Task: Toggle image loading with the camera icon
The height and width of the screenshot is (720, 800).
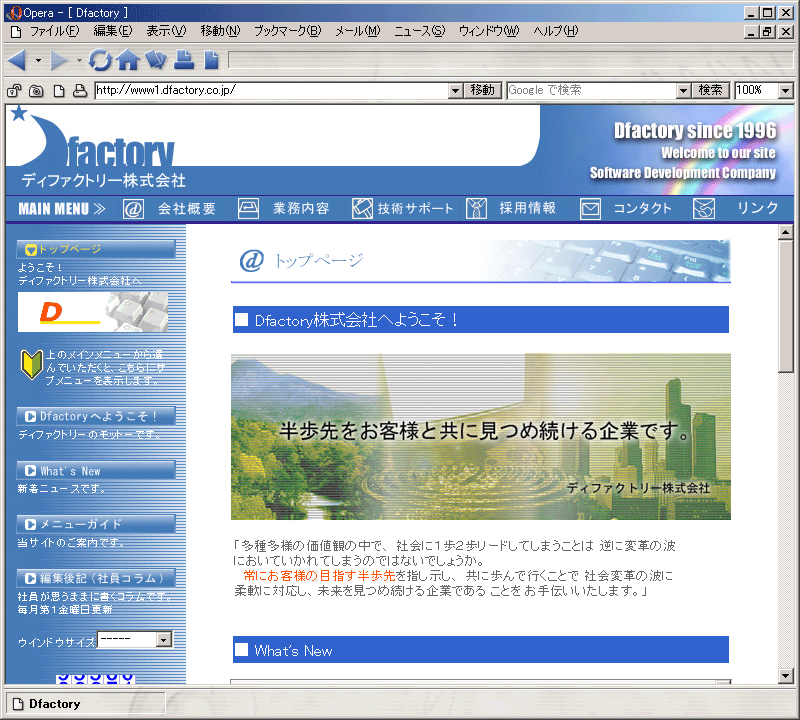Action: (36, 91)
